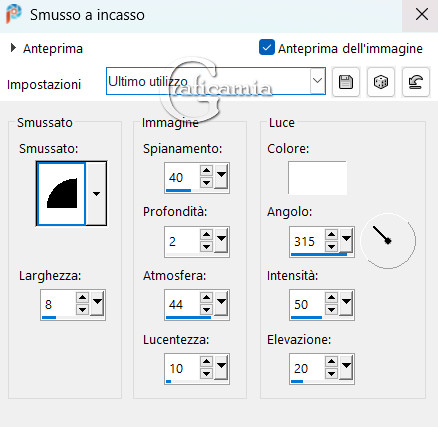Open the Atmosfera slider dropdown arrow
The width and height of the screenshot is (438, 427).
click(221, 303)
